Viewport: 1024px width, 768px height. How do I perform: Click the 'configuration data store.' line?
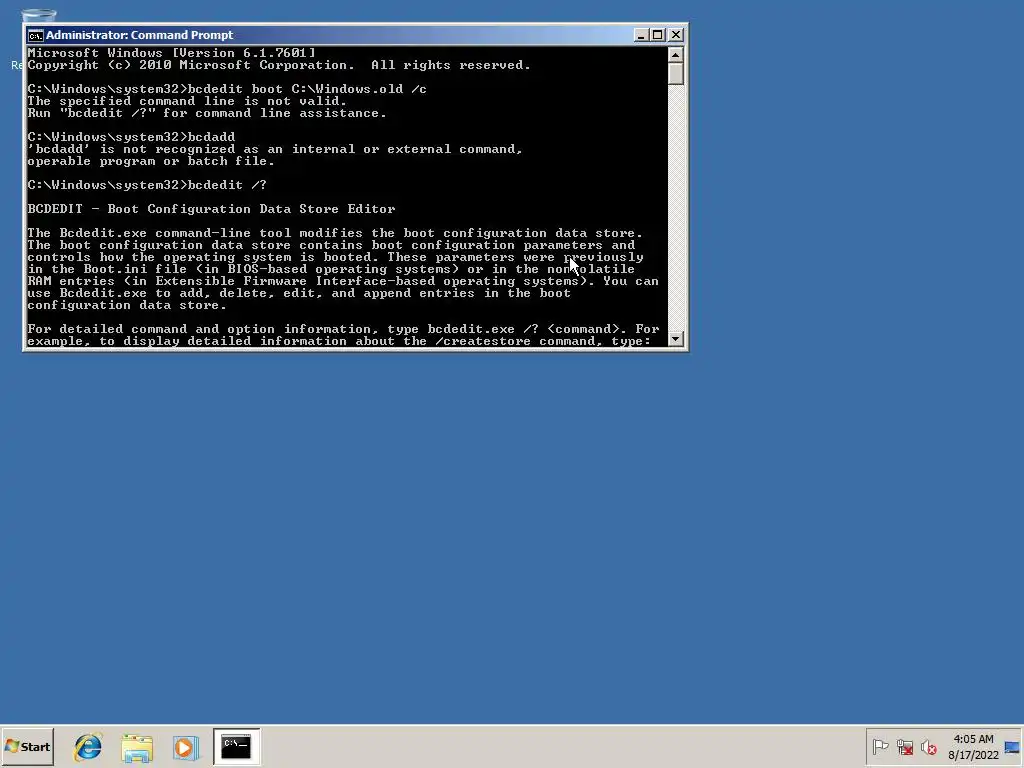[x=127, y=305]
